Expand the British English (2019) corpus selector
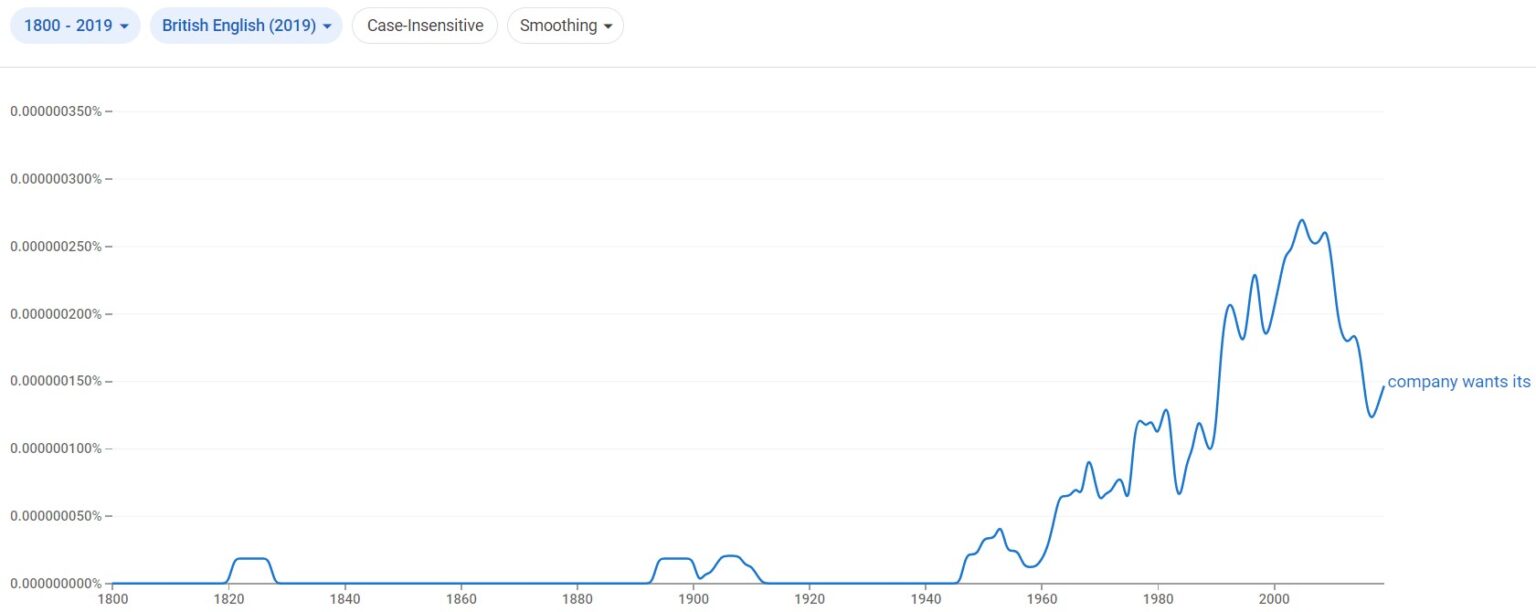The image size is (1536, 612). pyautogui.click(x=245, y=26)
